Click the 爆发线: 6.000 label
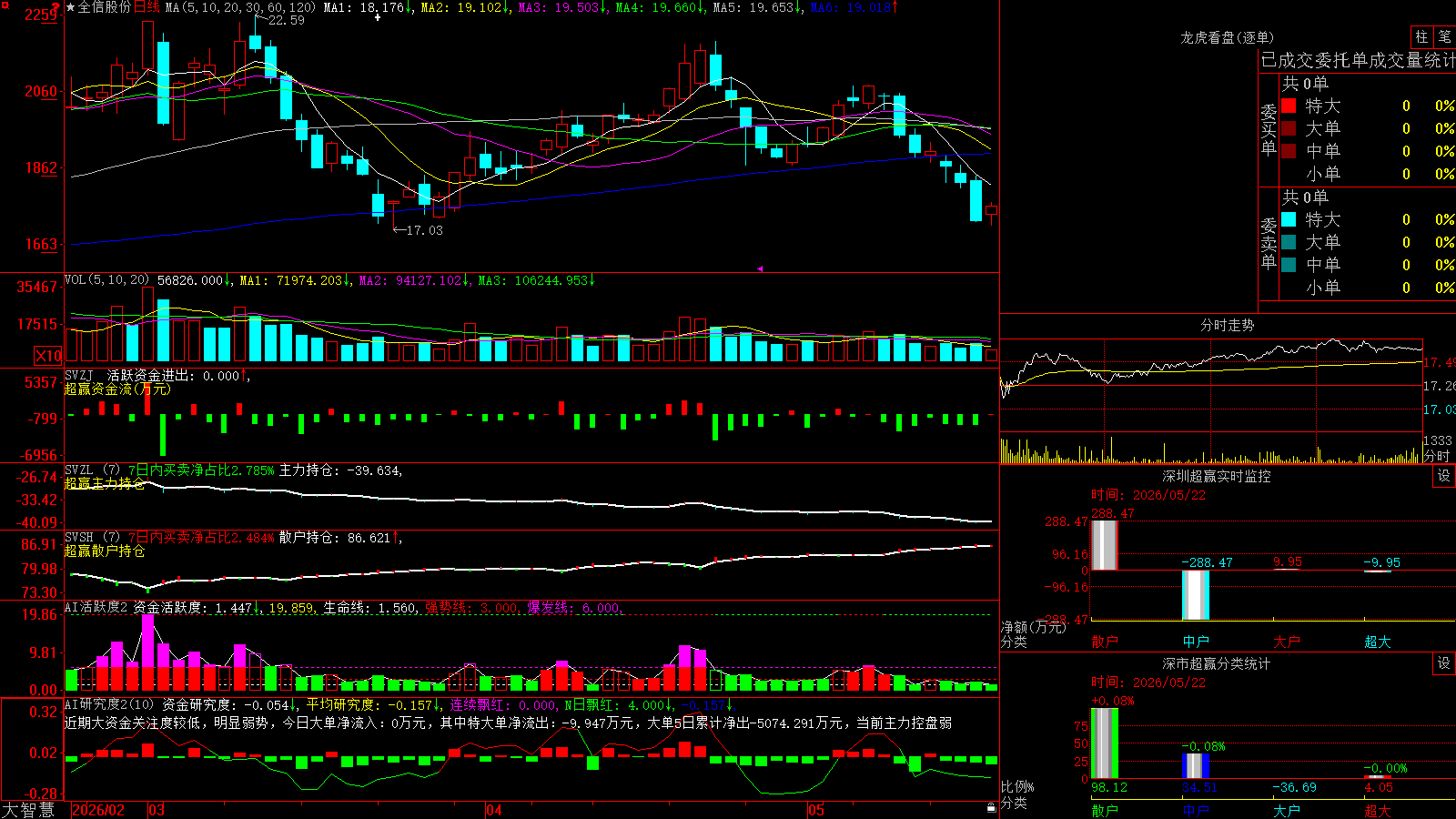The image size is (1456, 819). click(574, 607)
